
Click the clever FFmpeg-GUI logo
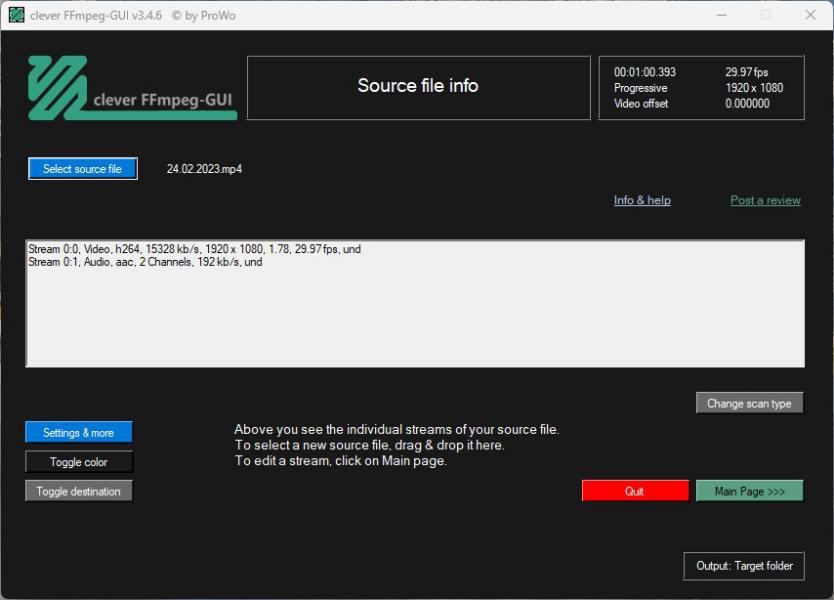(x=132, y=88)
